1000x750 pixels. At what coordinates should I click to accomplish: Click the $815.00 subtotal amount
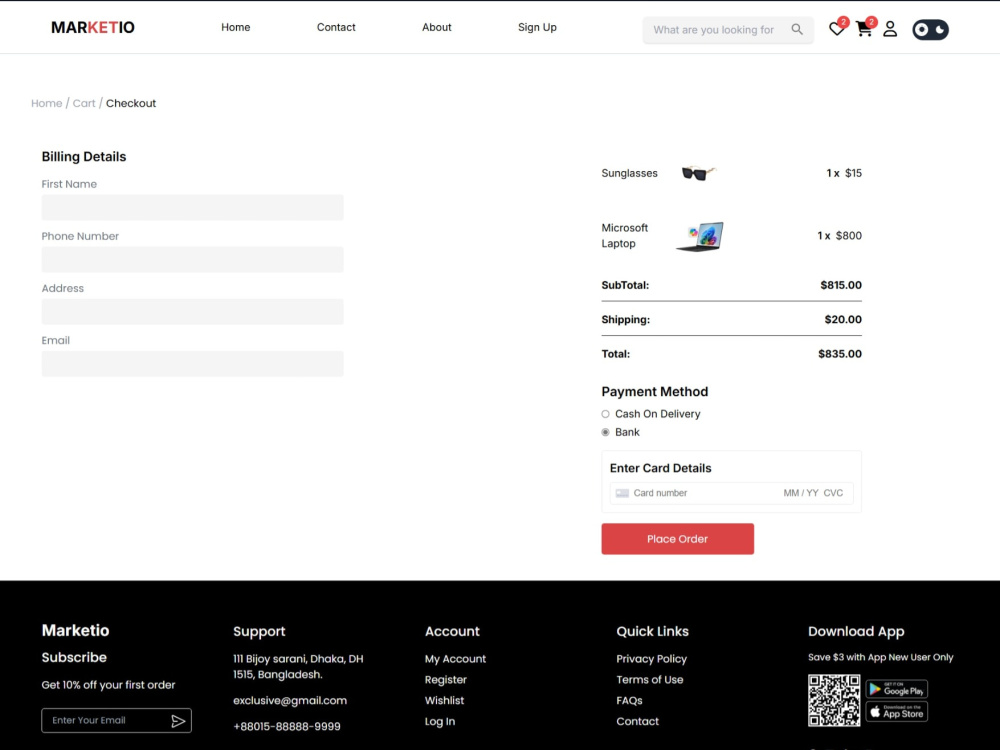click(x=841, y=285)
